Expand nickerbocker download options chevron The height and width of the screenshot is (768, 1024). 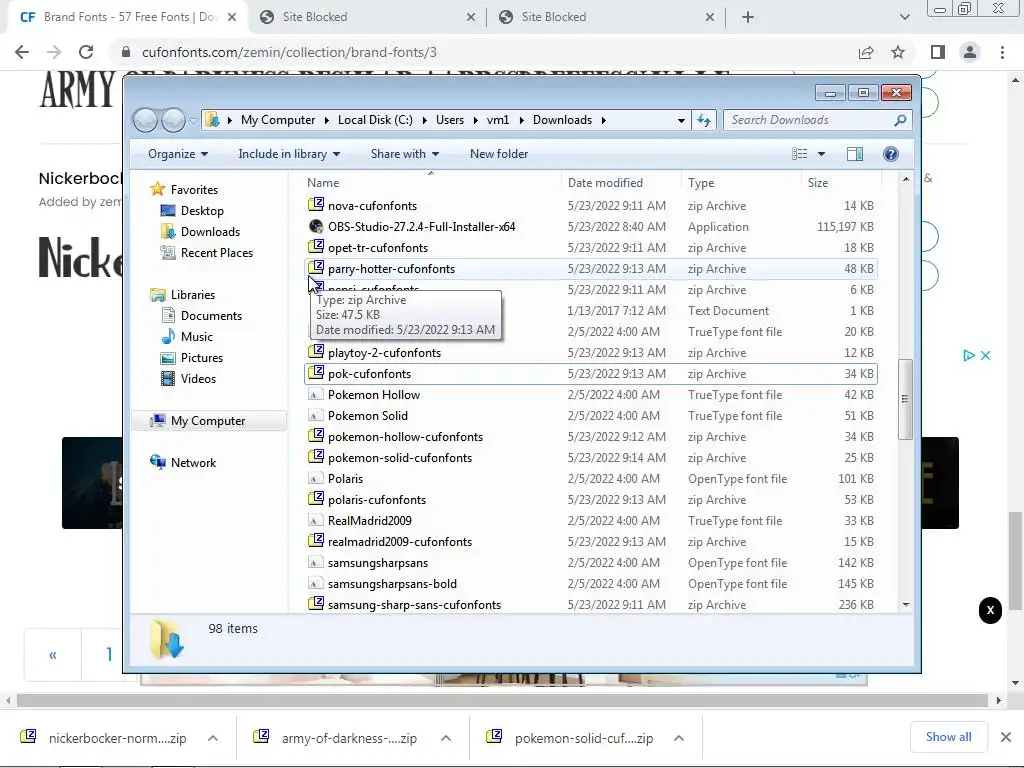213,738
